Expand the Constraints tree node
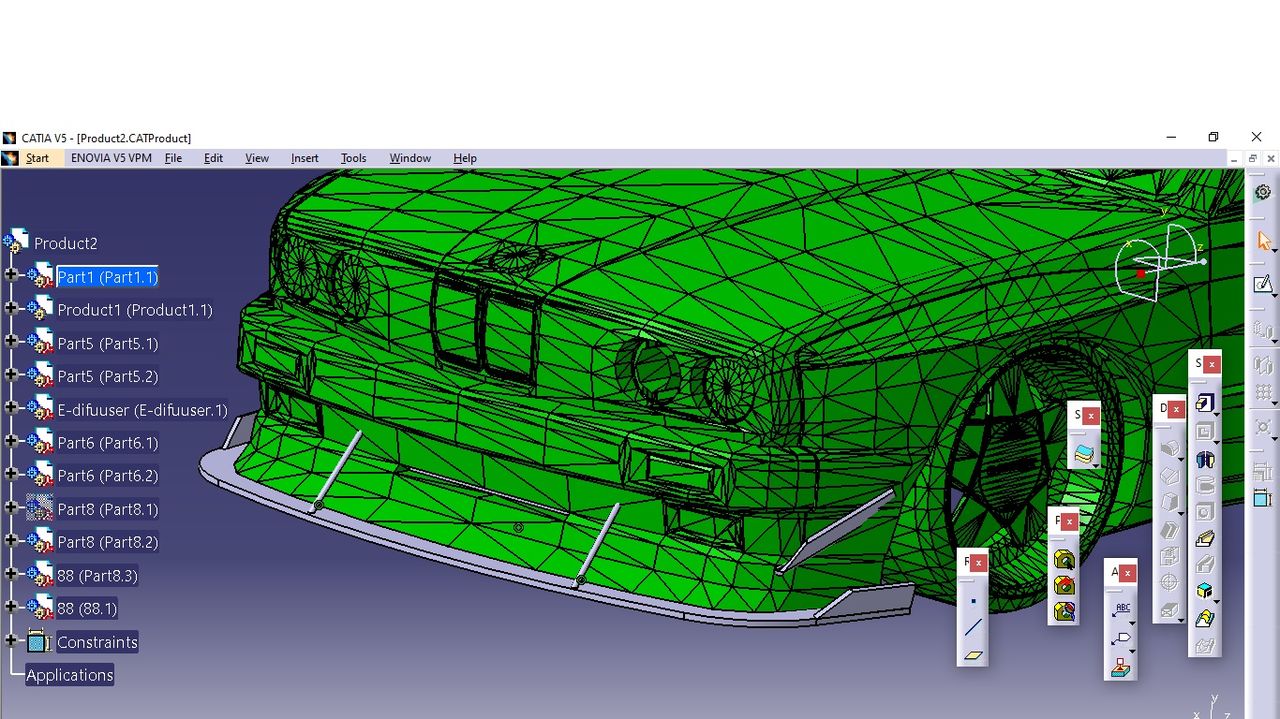 tap(11, 641)
